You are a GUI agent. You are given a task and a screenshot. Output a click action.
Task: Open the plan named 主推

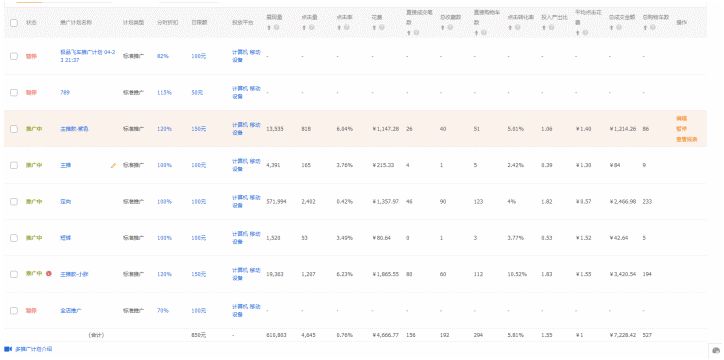66,165
